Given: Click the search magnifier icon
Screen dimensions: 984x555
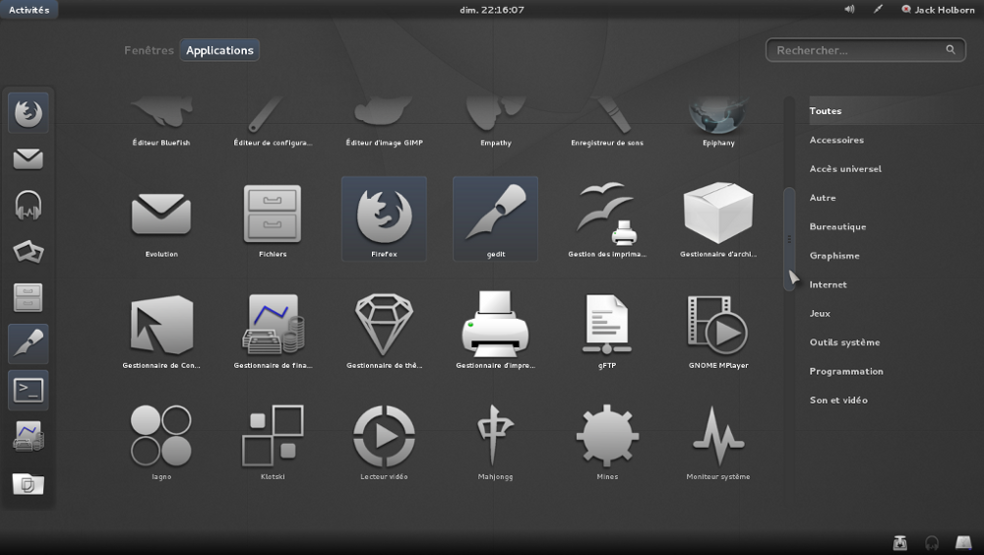Looking at the screenshot, I should 950,50.
